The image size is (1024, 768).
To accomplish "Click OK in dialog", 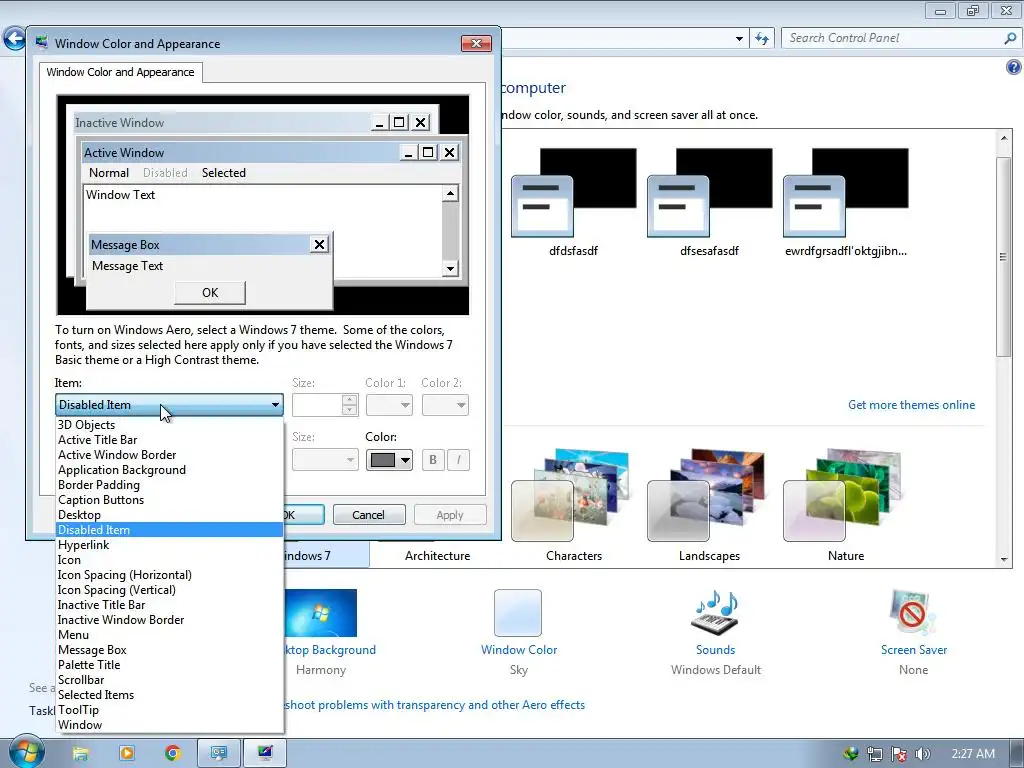I will pos(304,515).
